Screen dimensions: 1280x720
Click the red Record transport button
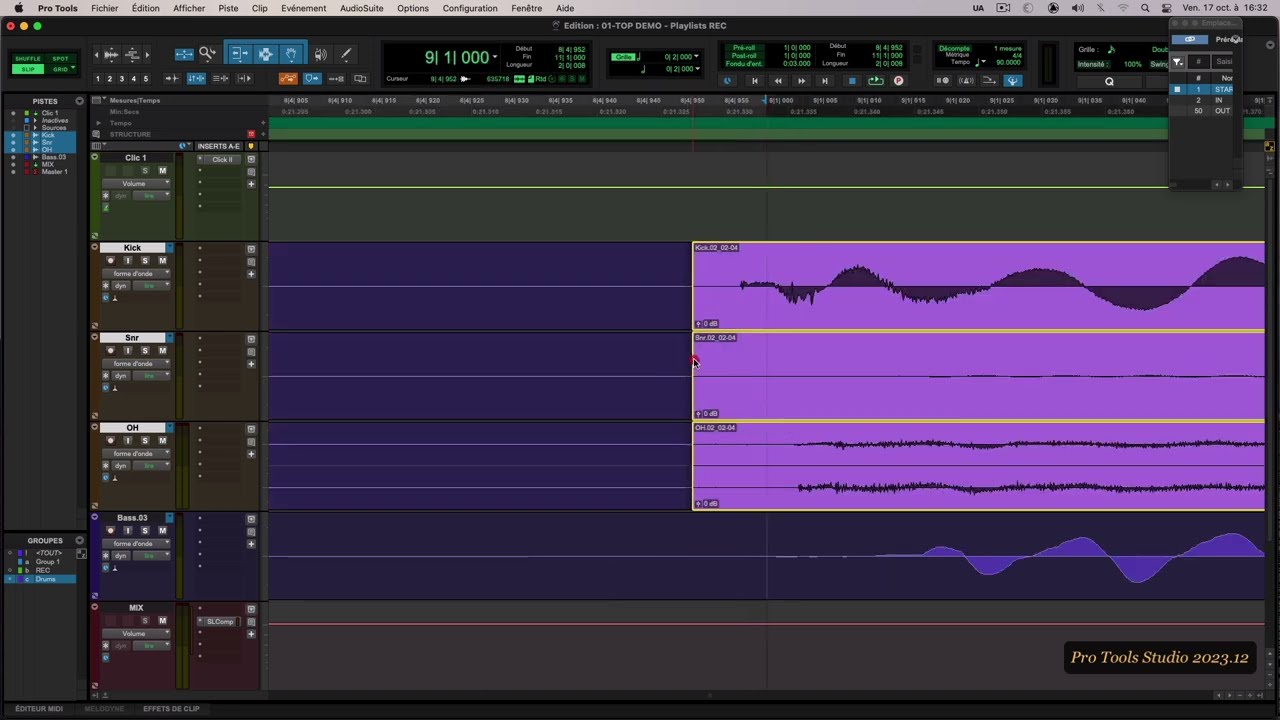898,81
